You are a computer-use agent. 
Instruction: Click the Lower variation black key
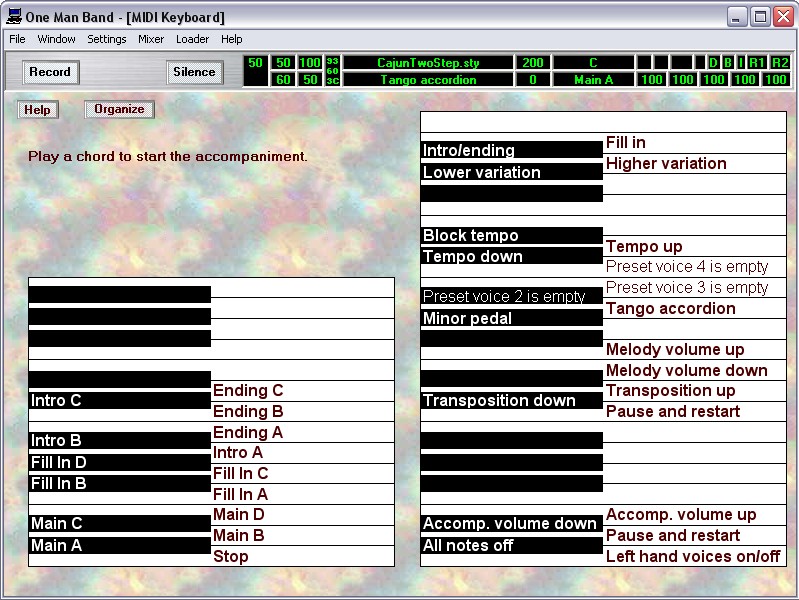(512, 172)
